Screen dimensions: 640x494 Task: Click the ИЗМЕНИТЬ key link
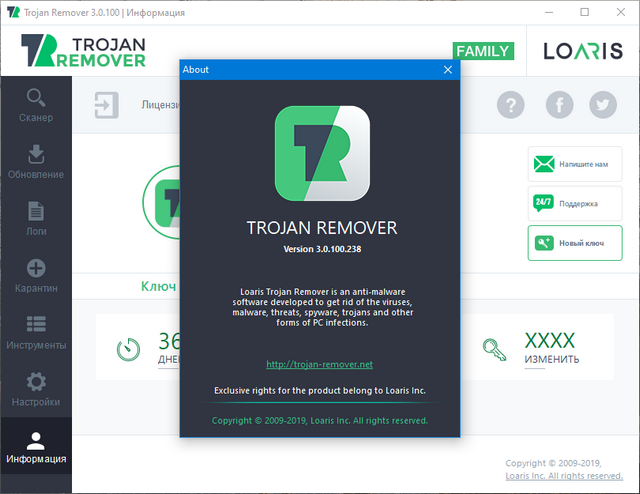(552, 359)
